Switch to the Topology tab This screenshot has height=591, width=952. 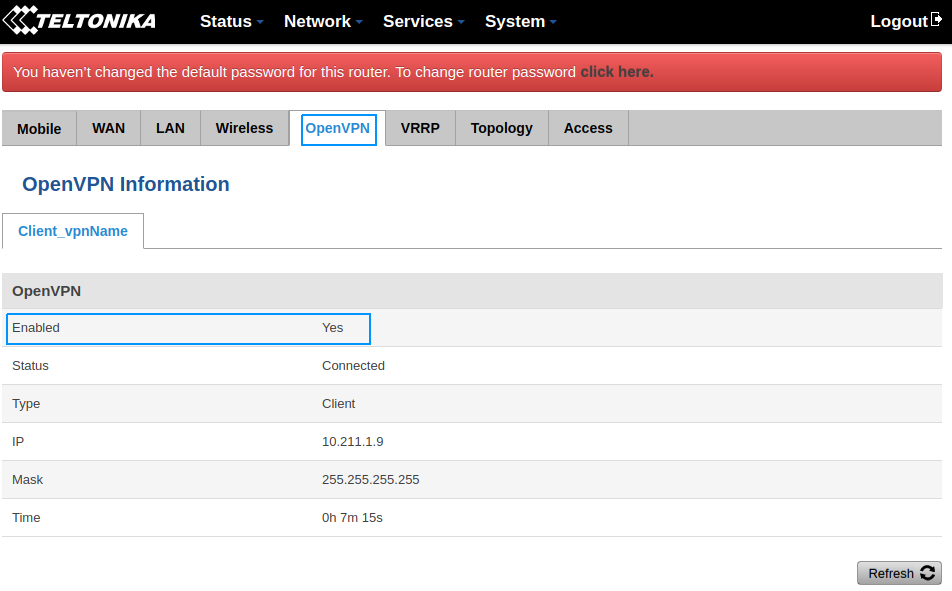click(501, 128)
